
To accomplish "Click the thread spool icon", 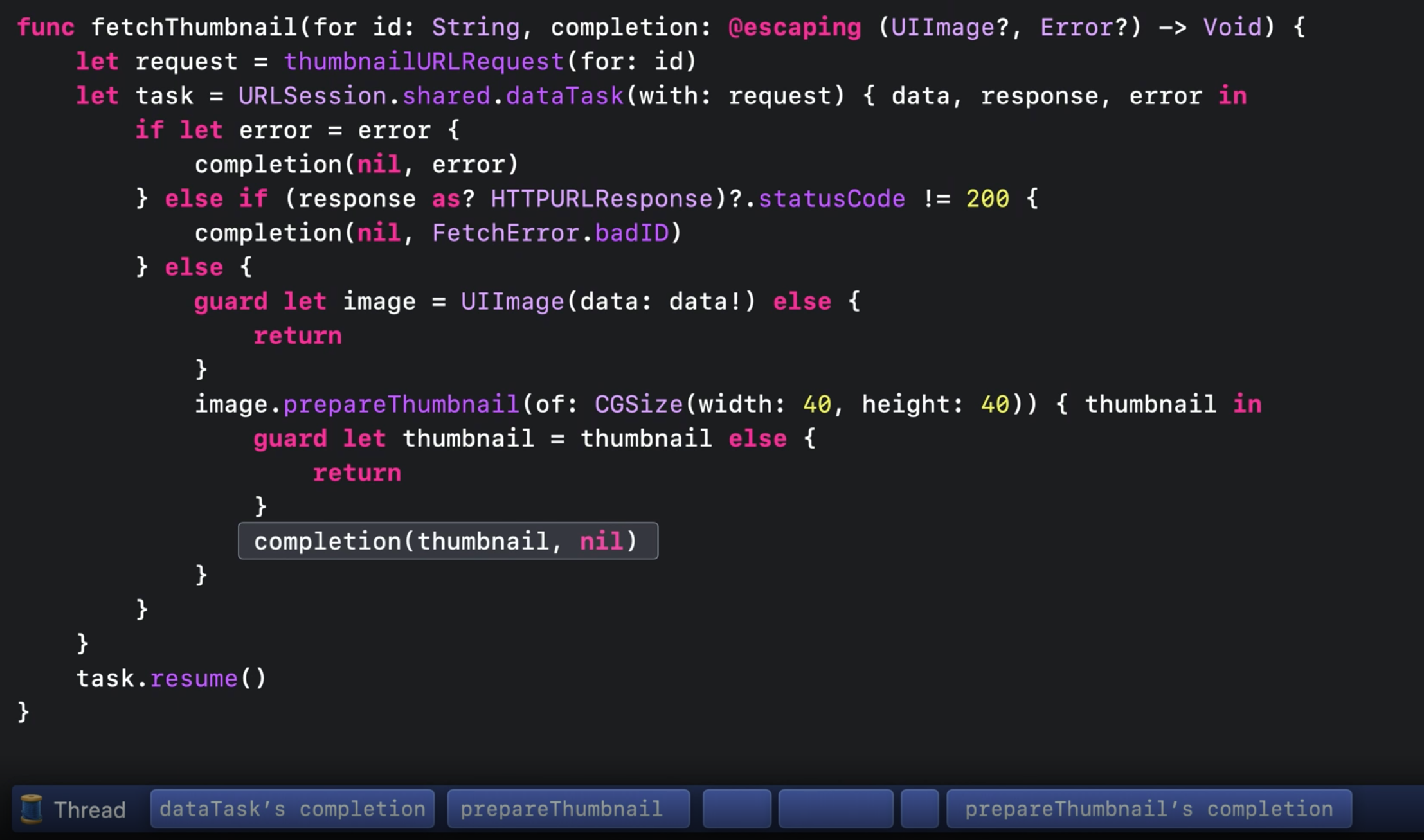I will tap(31, 809).
